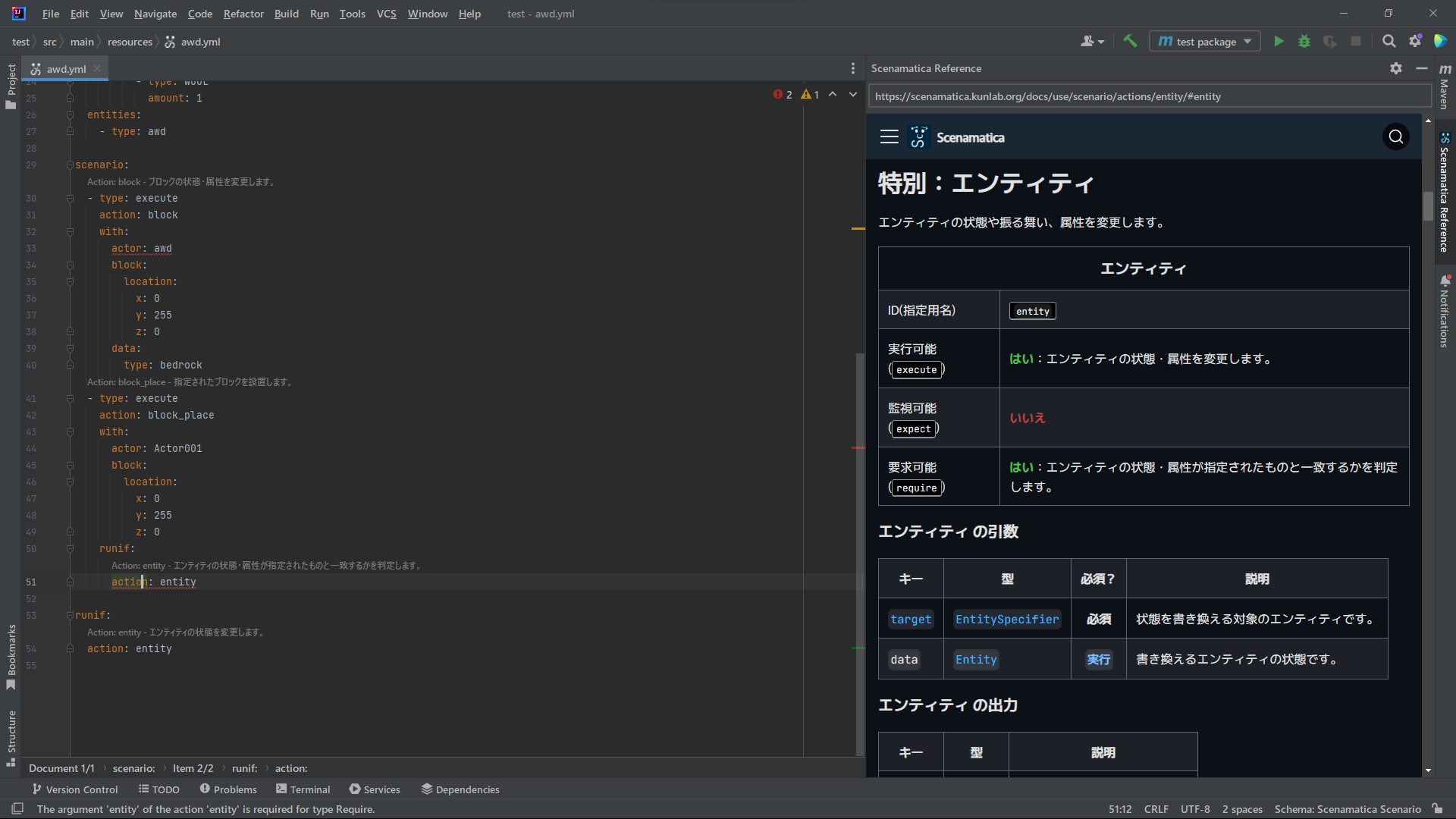Collapse the 'location:' fold on line 35
The height and width of the screenshot is (819, 1456).
coord(70,282)
